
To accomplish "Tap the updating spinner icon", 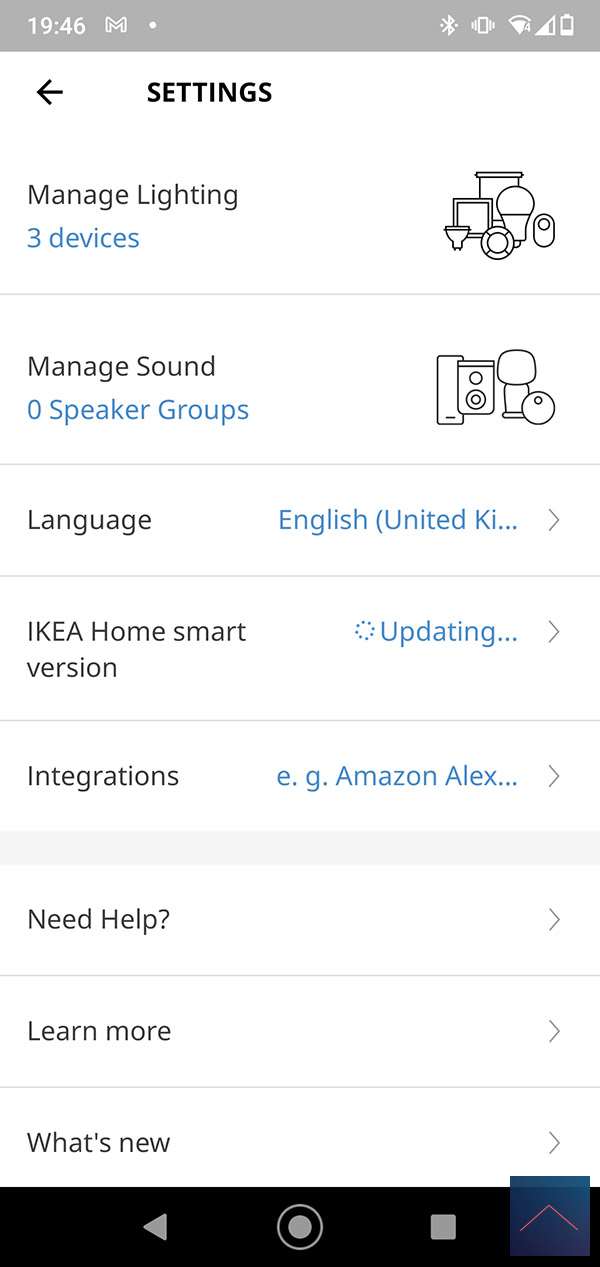I will [364, 631].
